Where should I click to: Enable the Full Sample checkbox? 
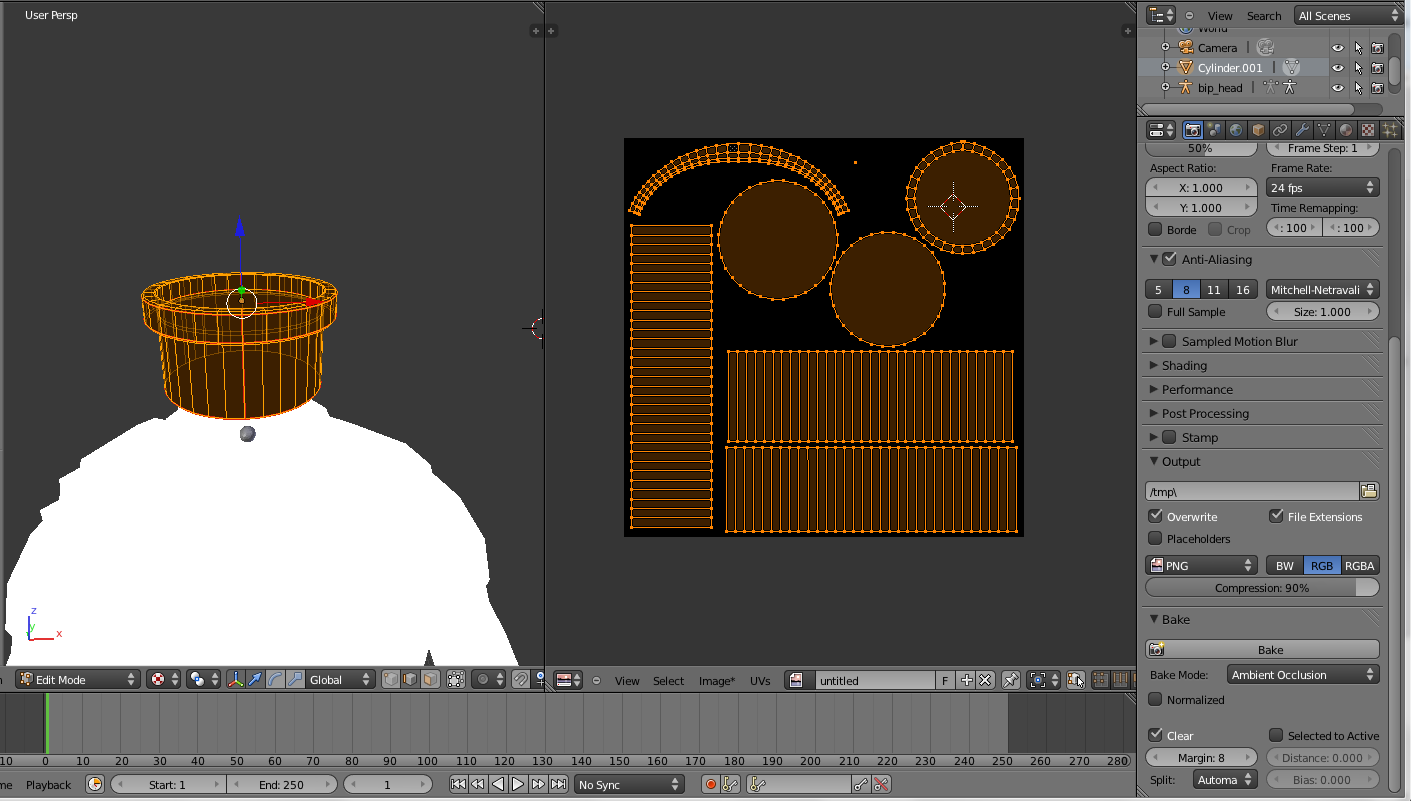point(1156,312)
